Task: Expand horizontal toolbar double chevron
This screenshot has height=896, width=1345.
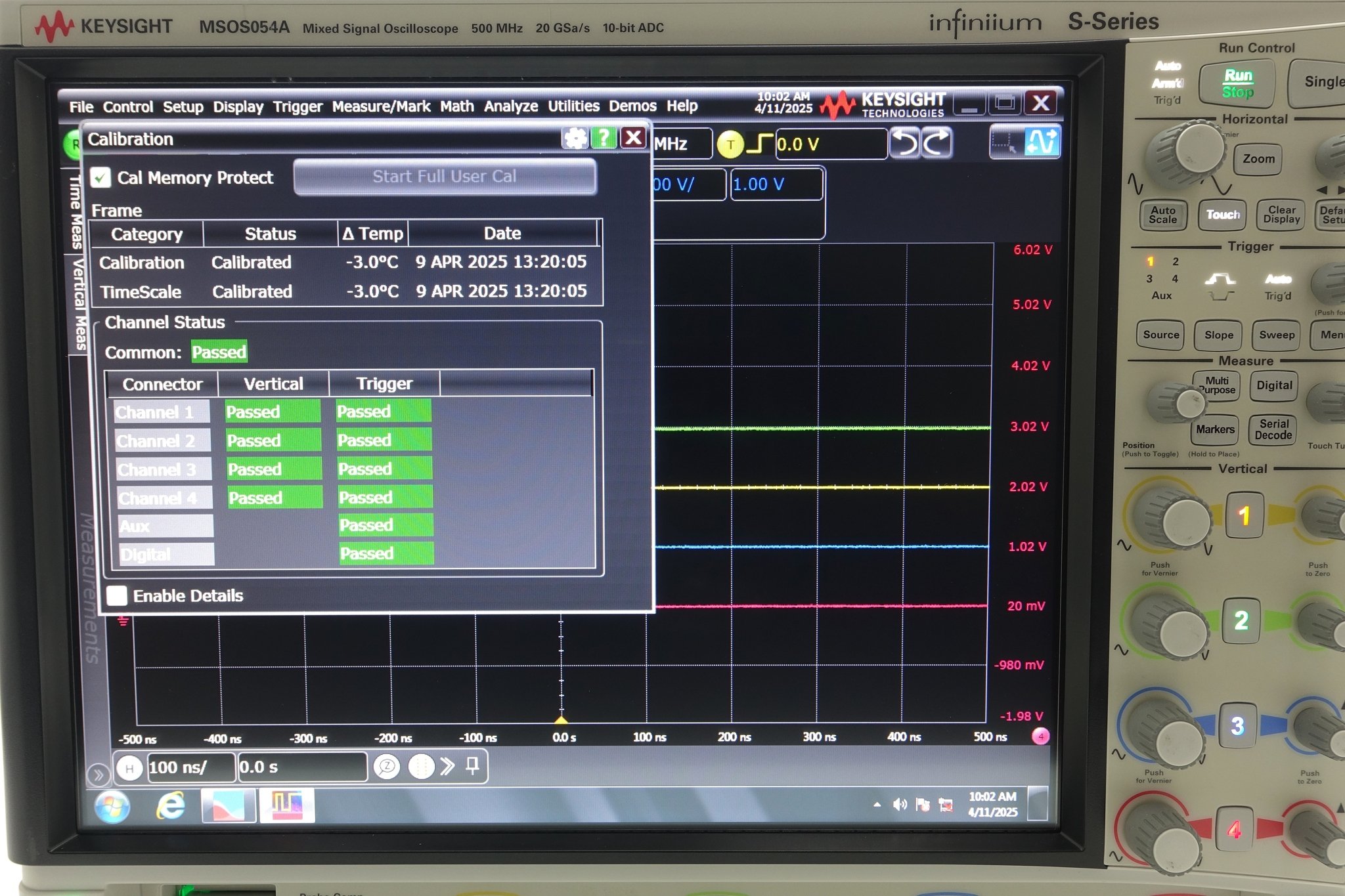Action: pos(447,766)
